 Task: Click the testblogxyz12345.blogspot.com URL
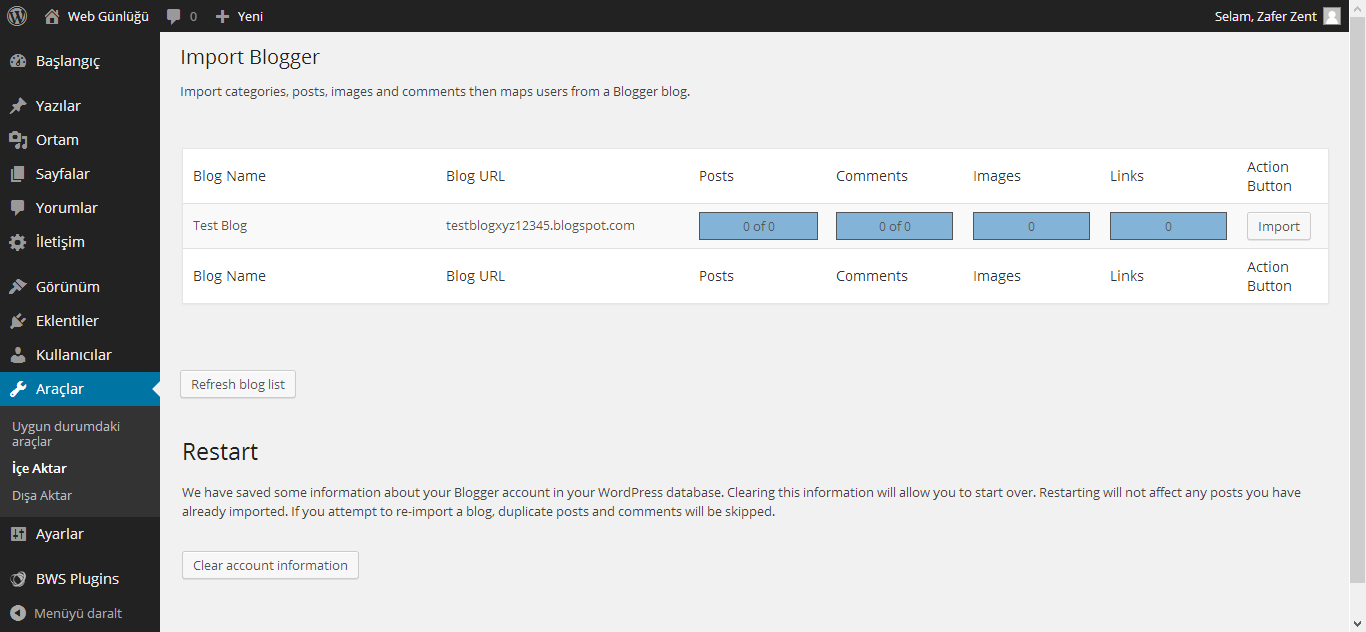[x=540, y=226]
